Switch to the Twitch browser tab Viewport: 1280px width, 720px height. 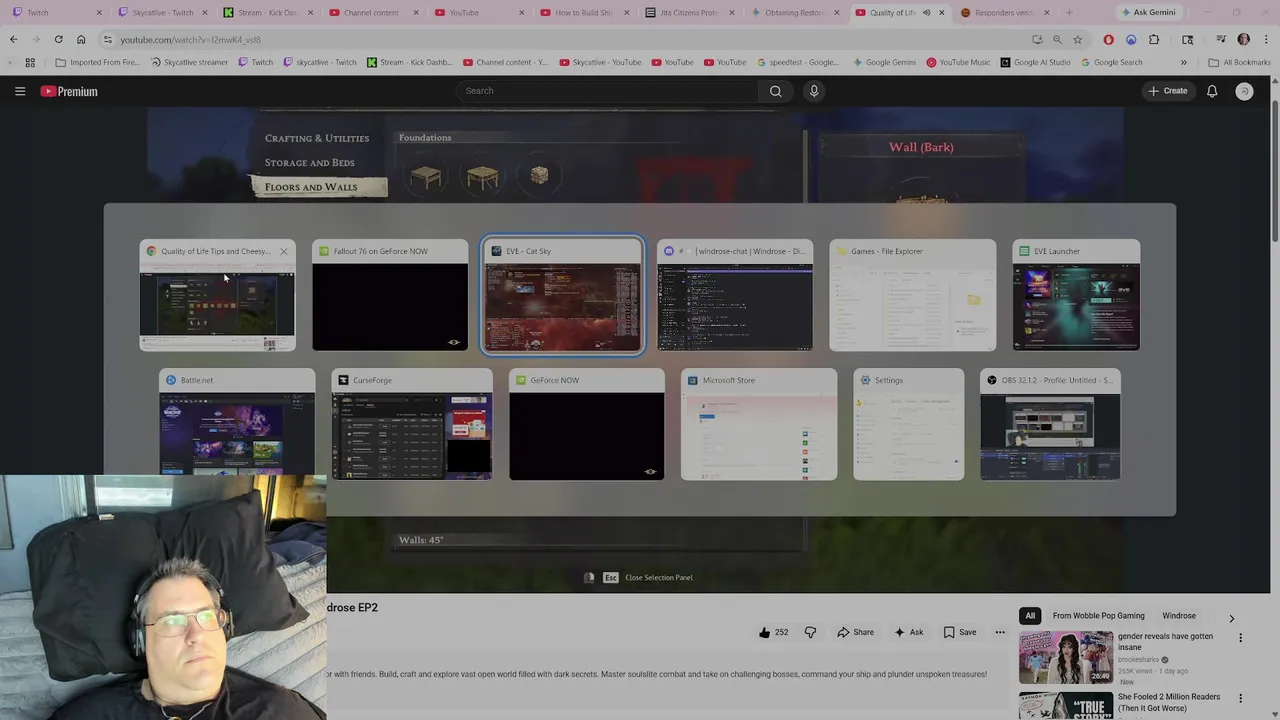(x=55, y=13)
